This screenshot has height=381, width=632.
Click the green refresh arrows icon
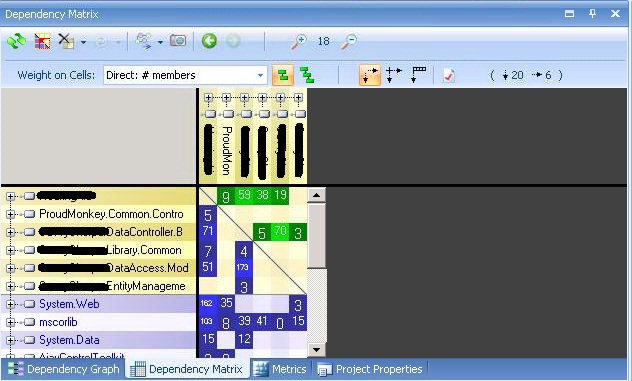point(16,41)
